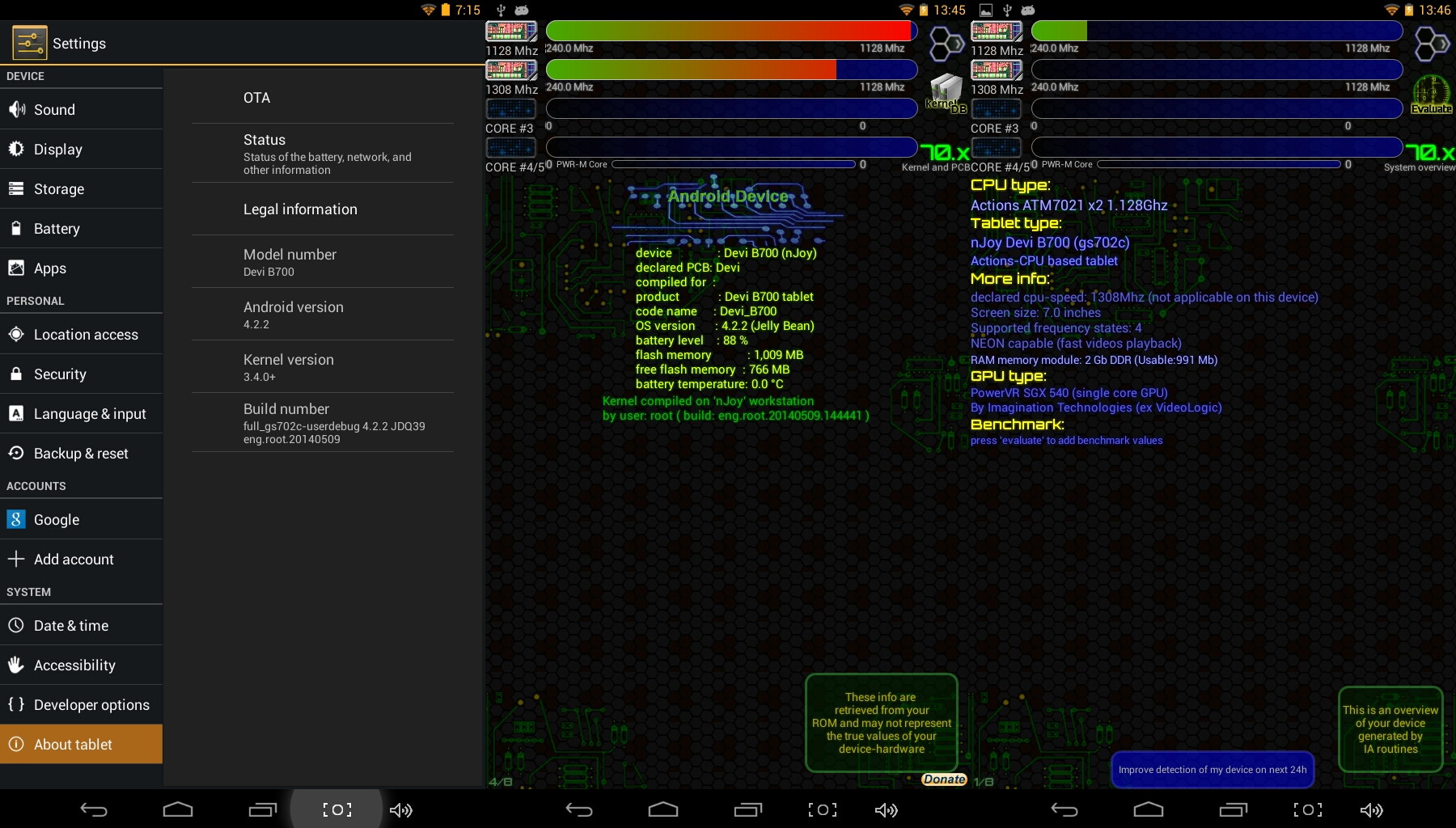Tap first core frequency bar, System overview screen
This screenshot has width=1456, height=828.
pyautogui.click(x=1217, y=31)
